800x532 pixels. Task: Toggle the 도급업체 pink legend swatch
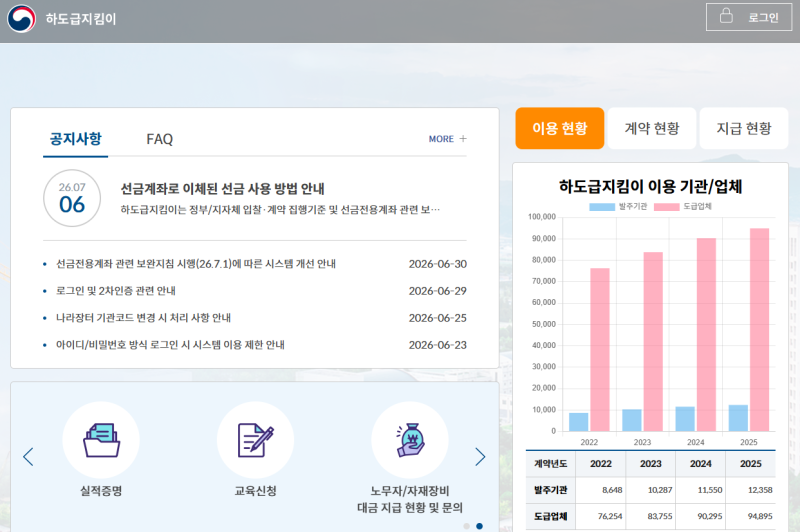coord(666,207)
